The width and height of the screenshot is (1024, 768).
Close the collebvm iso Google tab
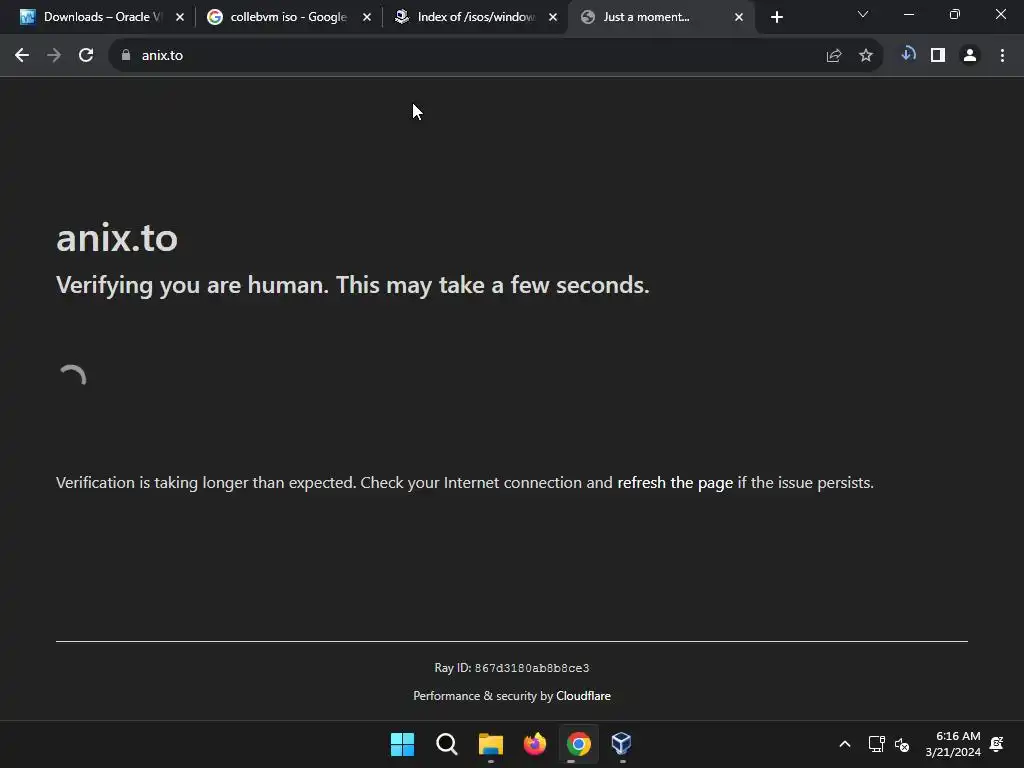point(366,17)
